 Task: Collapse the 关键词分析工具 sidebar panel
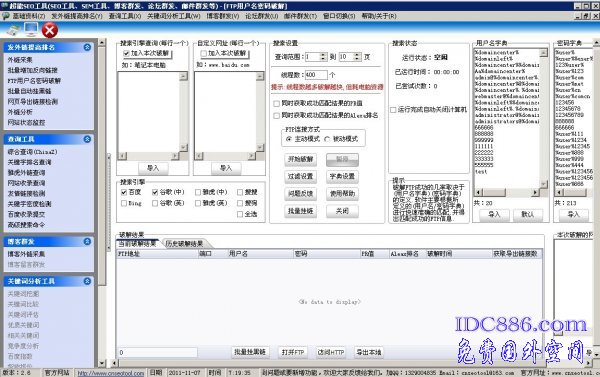pos(87,281)
